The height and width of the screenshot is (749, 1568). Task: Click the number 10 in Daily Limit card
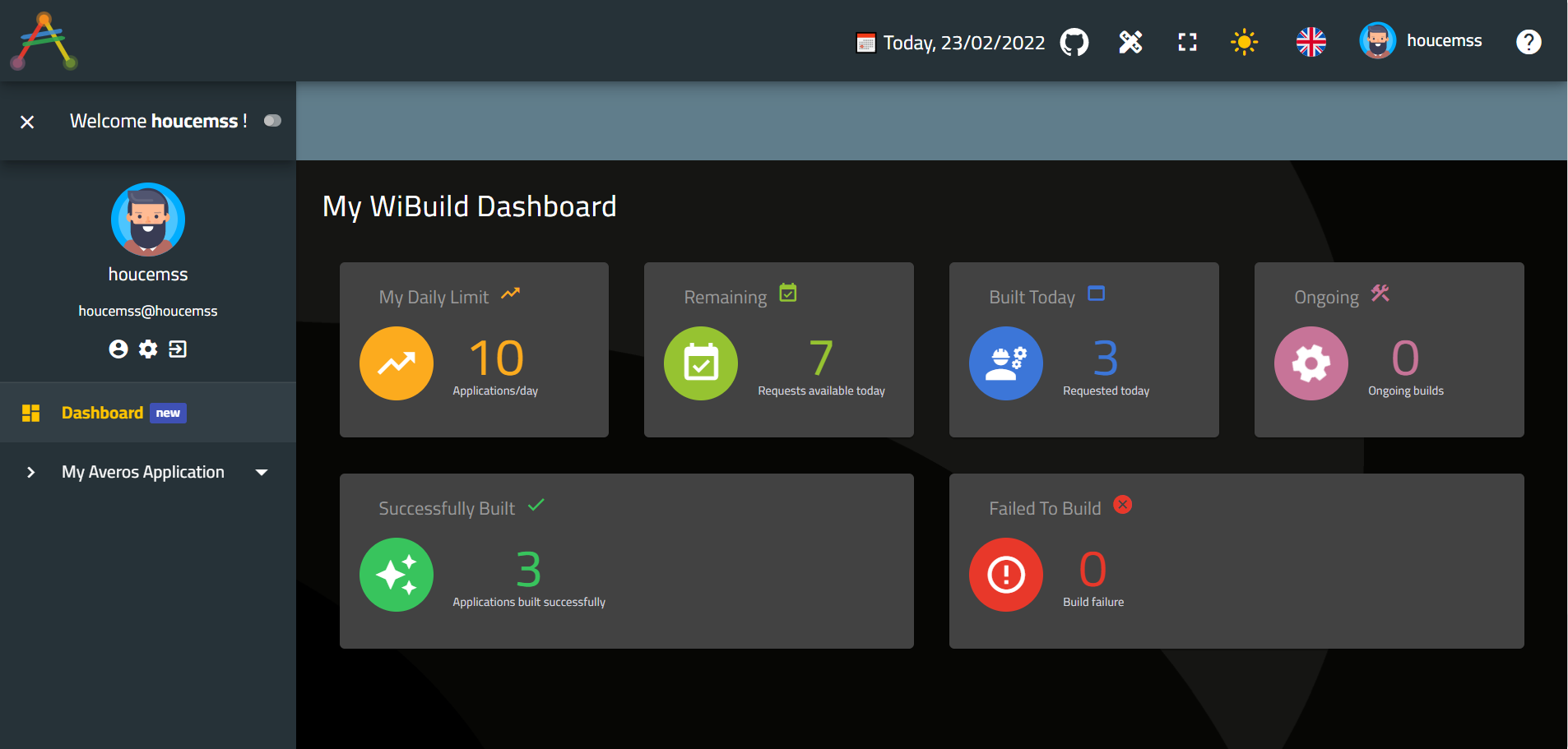click(x=496, y=358)
